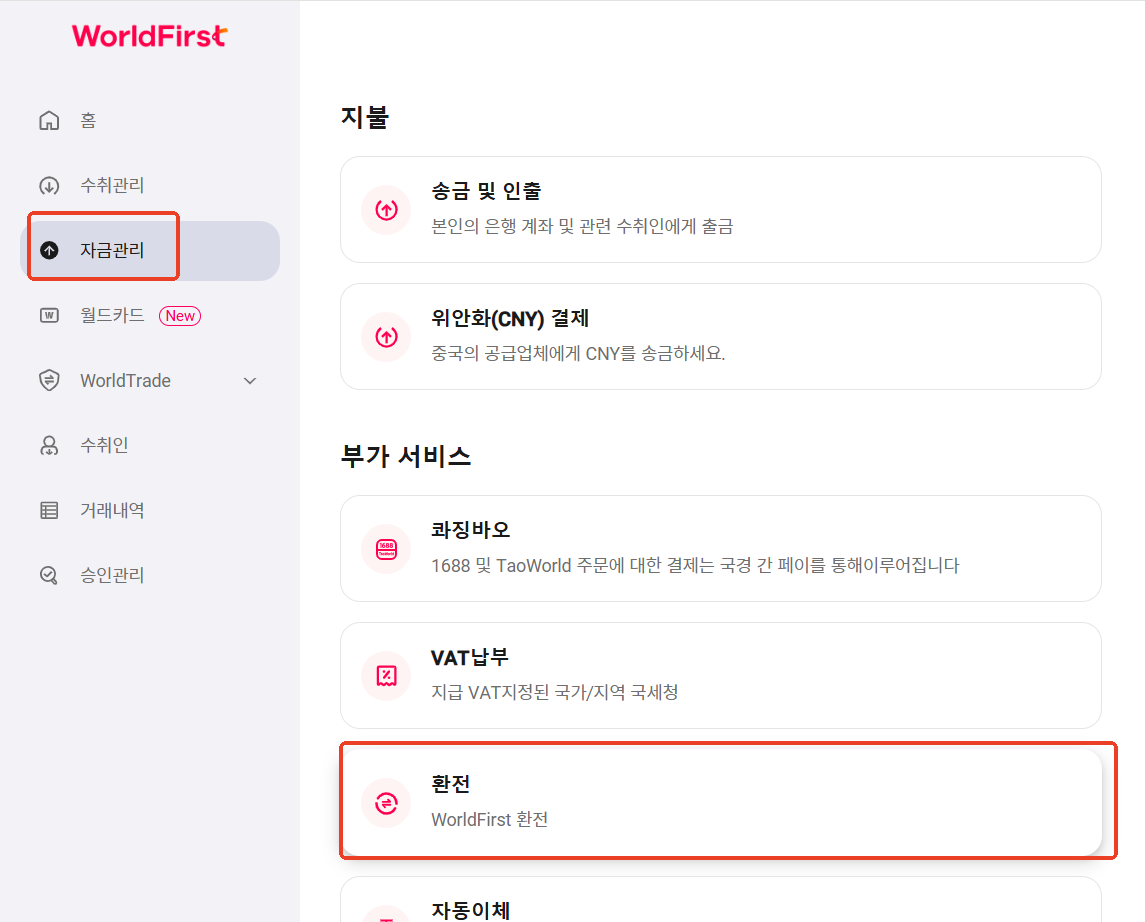Image resolution: width=1145 pixels, height=922 pixels.
Task: Select the 승인관리 sidebar label
Action: tap(112, 575)
